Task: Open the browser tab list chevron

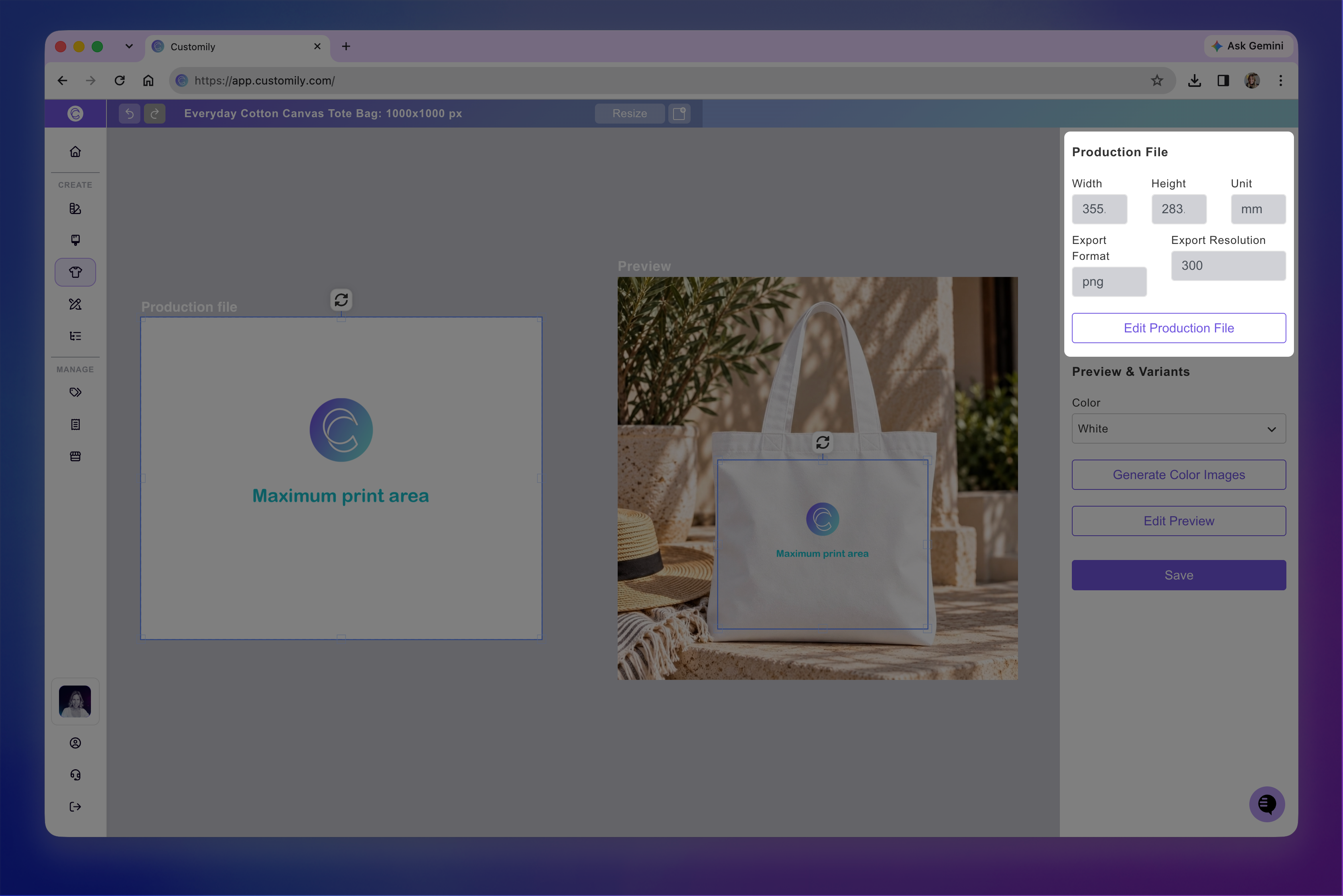Action: coord(129,46)
